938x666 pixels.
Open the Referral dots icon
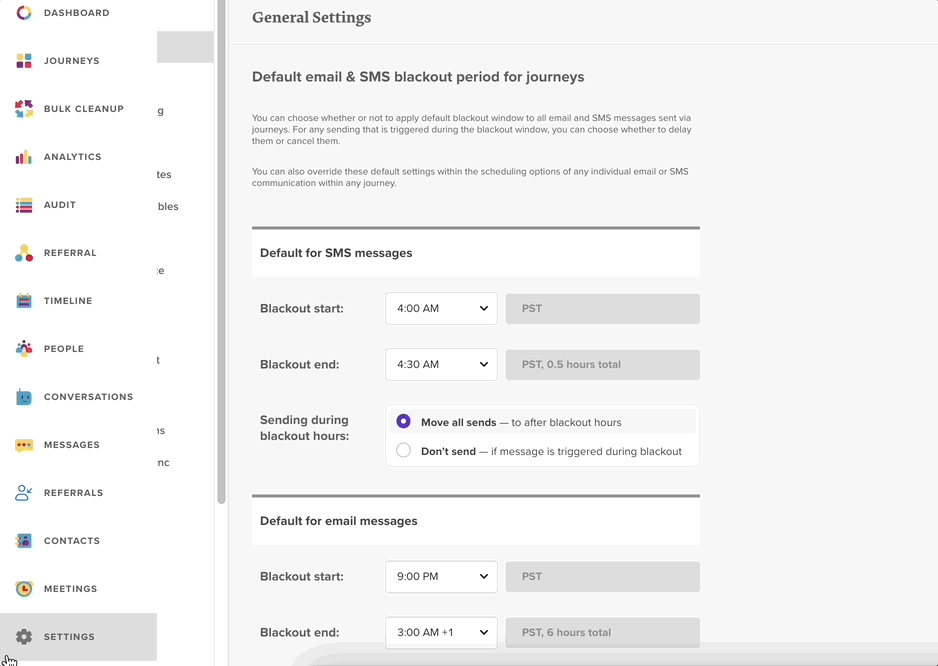tap(24, 253)
